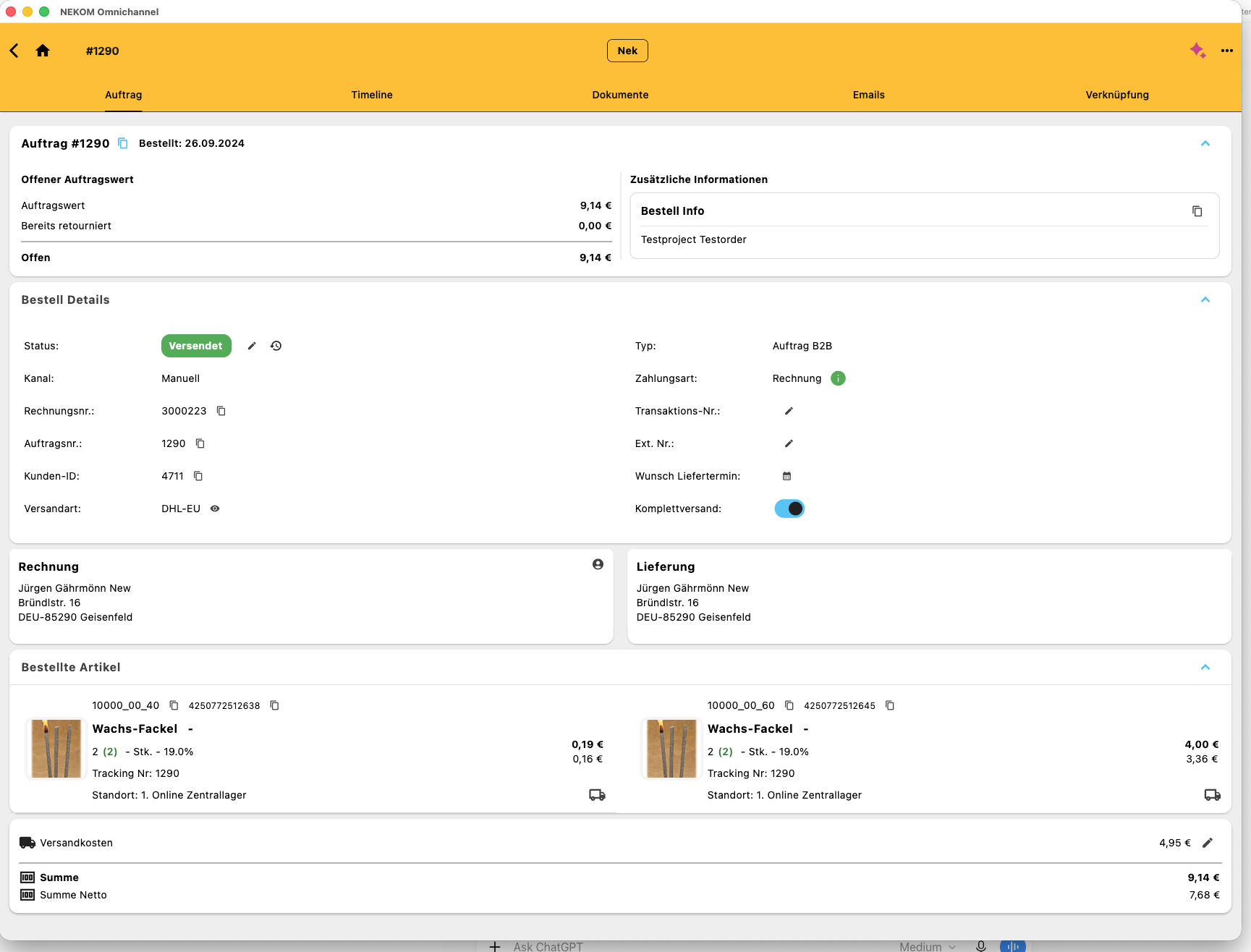The height and width of the screenshot is (952, 1251).
Task: Copy article number 10000_00_40
Action: [x=174, y=705]
